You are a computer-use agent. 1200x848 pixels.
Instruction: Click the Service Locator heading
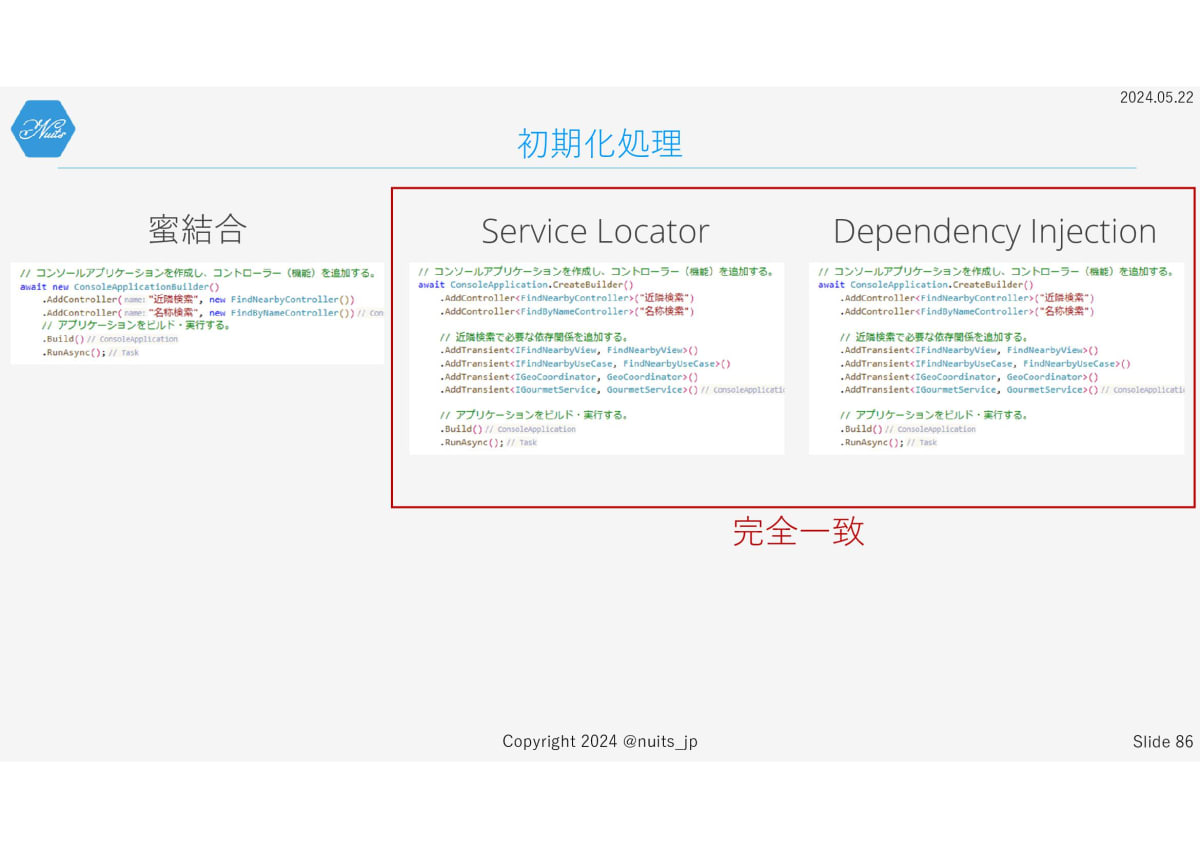pyautogui.click(x=595, y=231)
